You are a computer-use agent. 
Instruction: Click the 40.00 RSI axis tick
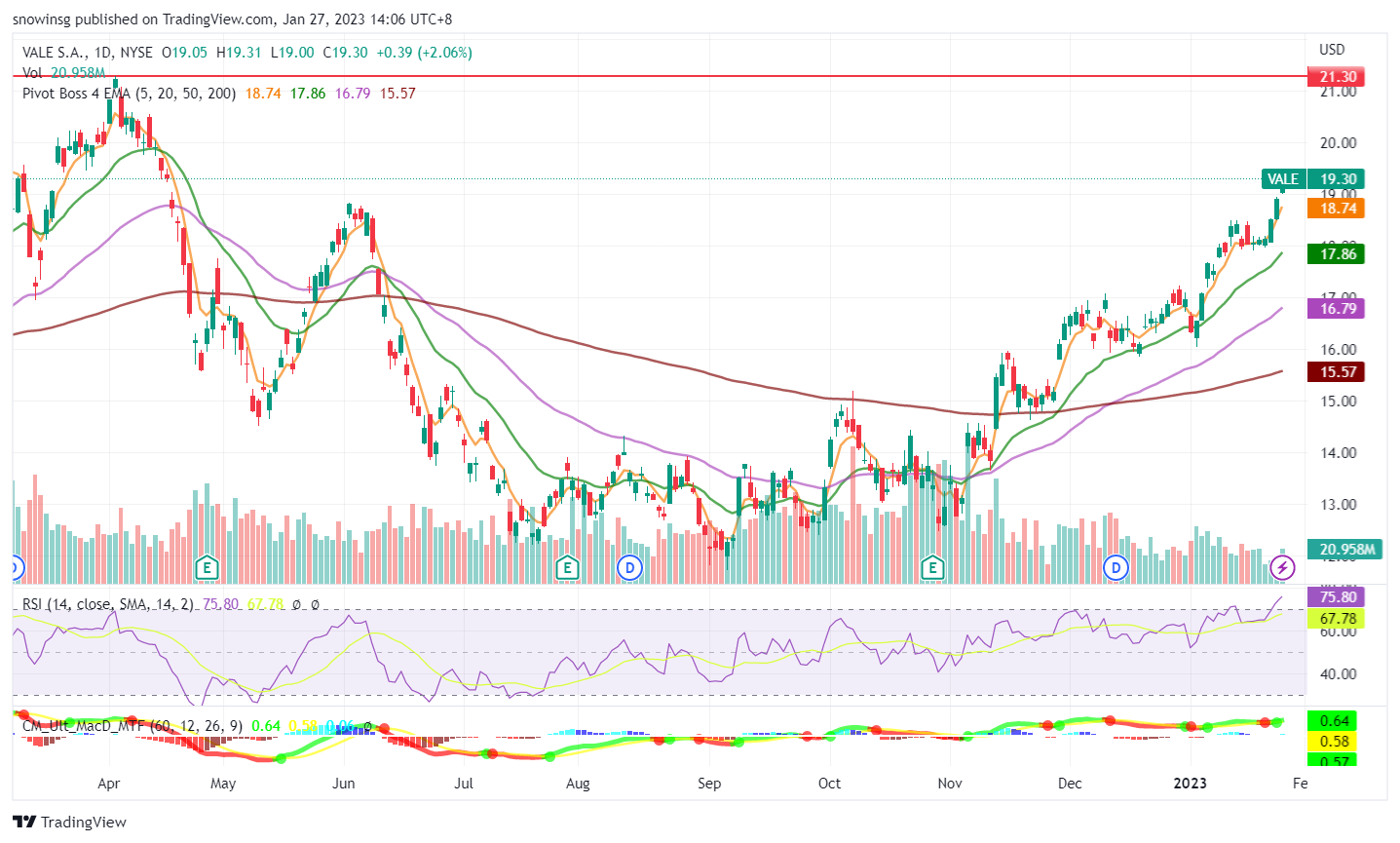click(1338, 673)
